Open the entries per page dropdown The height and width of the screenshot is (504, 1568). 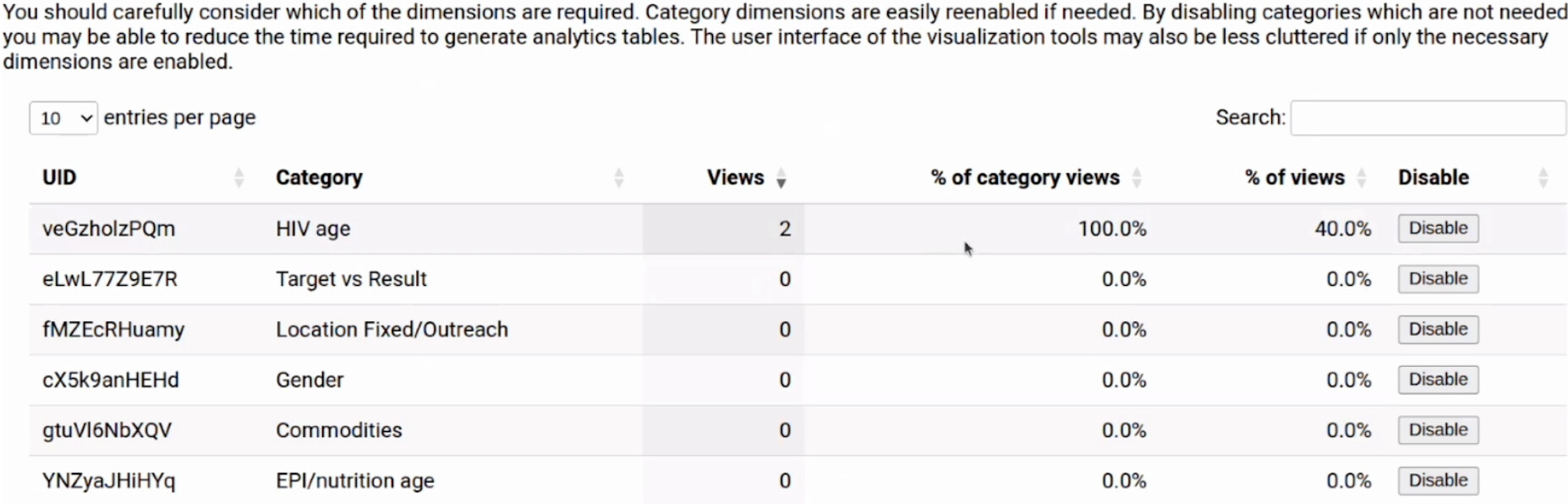(63, 118)
